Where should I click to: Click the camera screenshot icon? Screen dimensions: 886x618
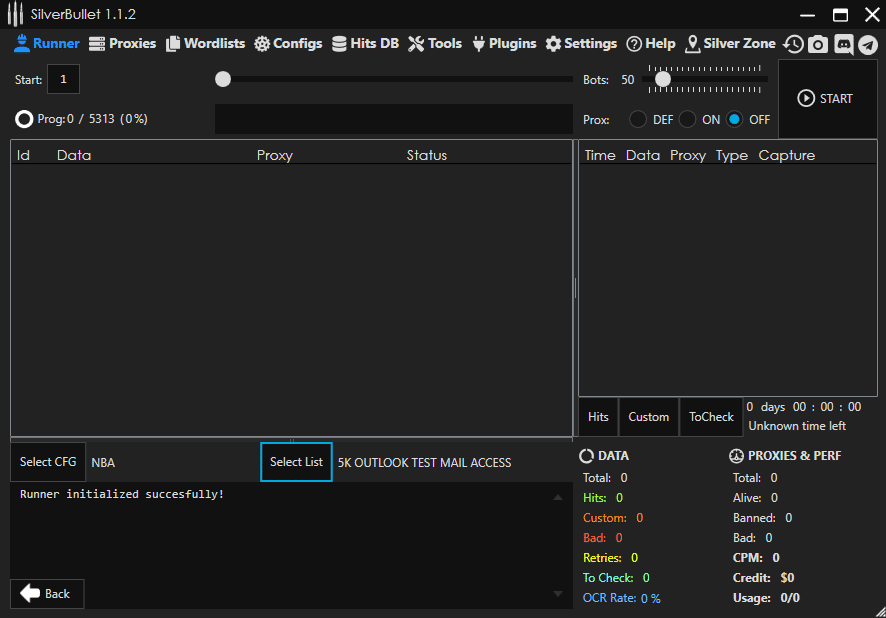[818, 44]
